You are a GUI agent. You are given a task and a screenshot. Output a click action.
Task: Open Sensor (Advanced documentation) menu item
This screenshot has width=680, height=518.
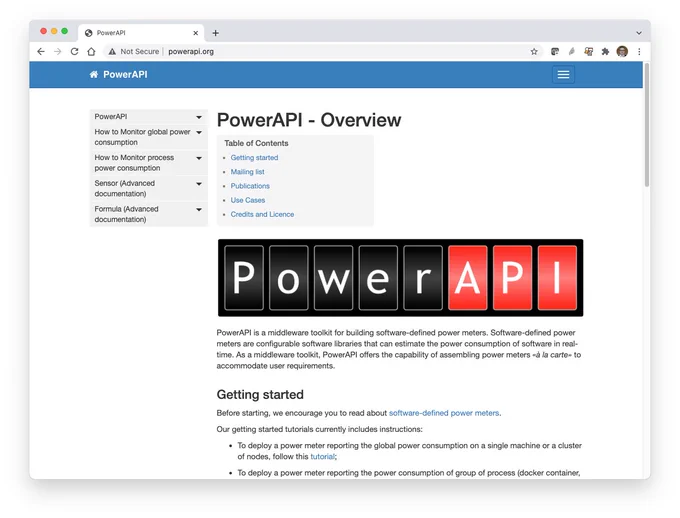coord(149,188)
